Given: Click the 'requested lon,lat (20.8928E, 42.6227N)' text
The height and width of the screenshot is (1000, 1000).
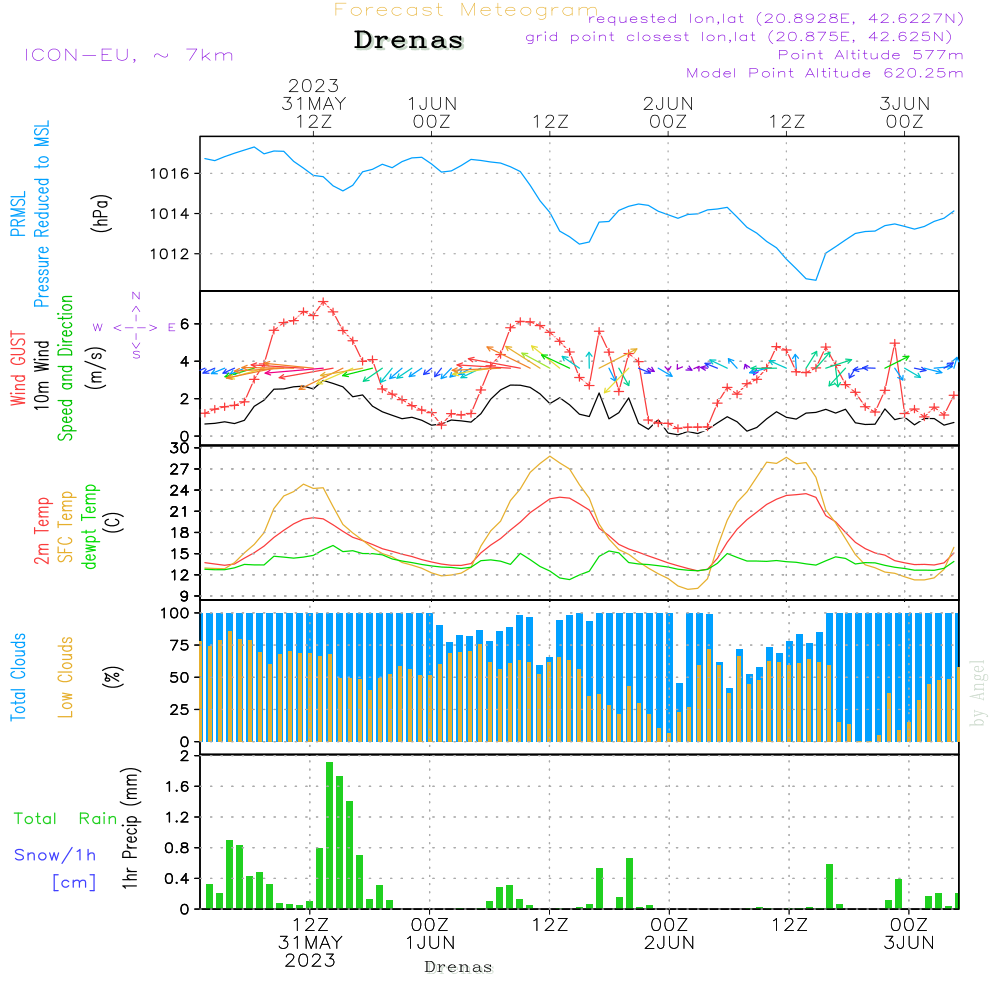Looking at the screenshot, I should (776, 19).
